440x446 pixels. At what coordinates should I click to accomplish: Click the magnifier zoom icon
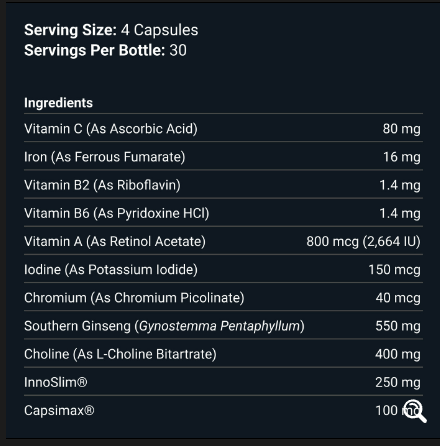[x=415, y=411]
